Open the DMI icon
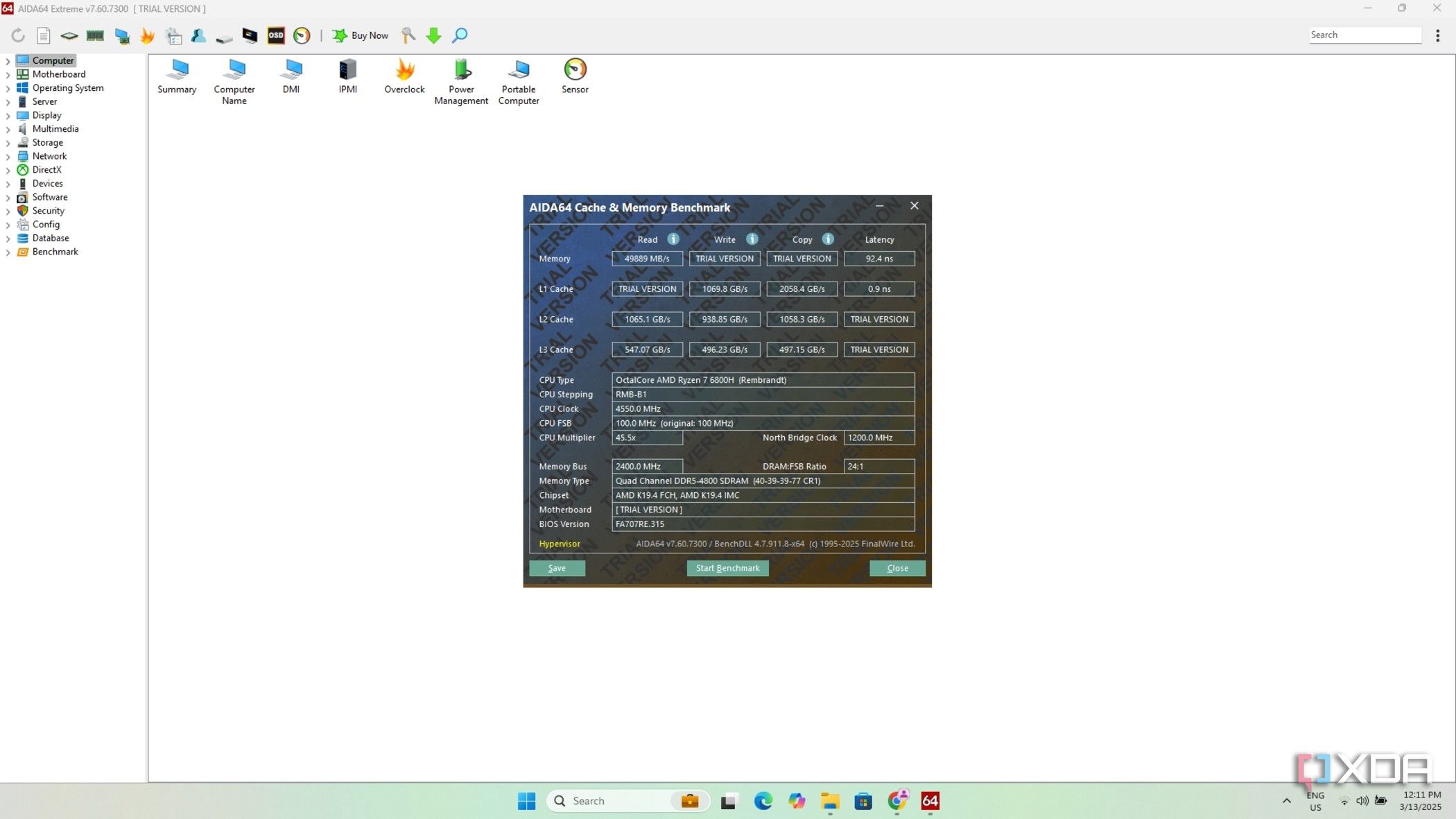The height and width of the screenshot is (819, 1456). point(291,77)
